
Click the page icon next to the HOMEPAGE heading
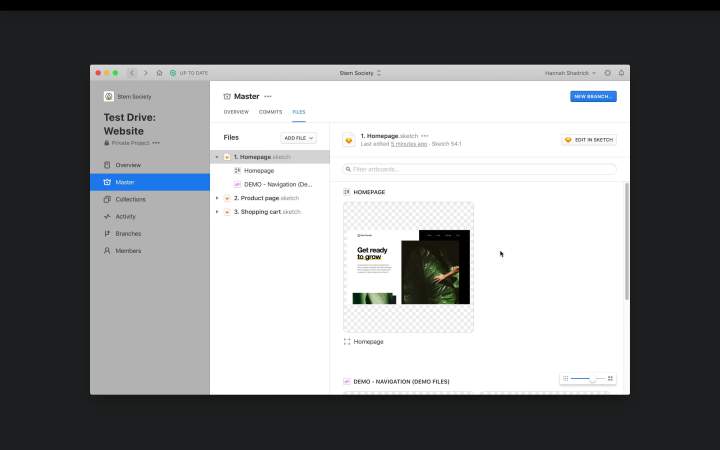[x=347, y=192]
